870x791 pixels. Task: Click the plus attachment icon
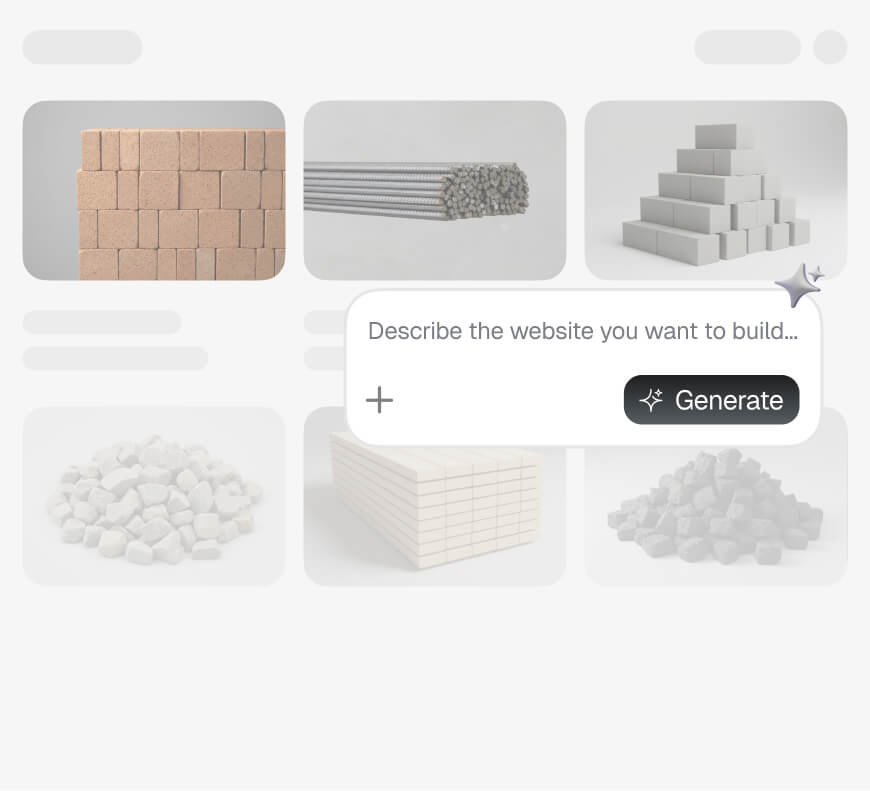click(x=380, y=400)
